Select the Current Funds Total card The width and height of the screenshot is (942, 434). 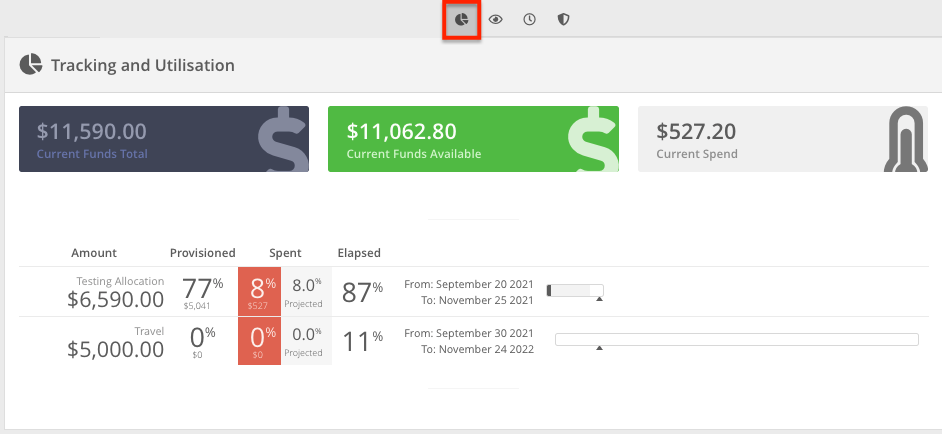(164, 139)
